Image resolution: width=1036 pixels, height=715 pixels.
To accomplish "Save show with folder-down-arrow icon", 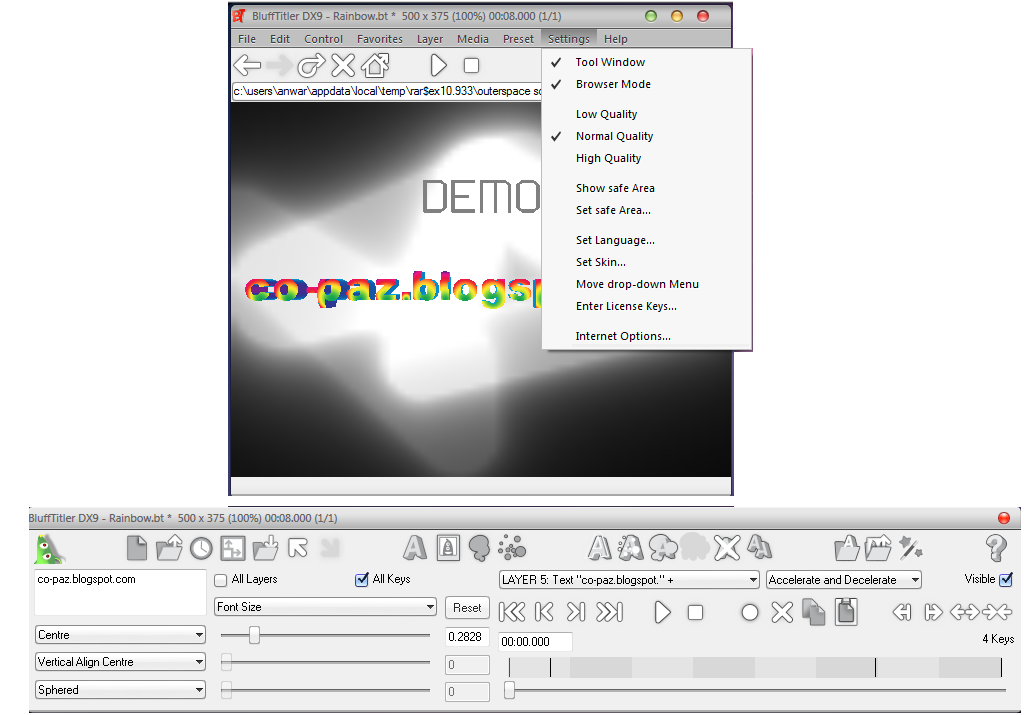I will pos(266,548).
